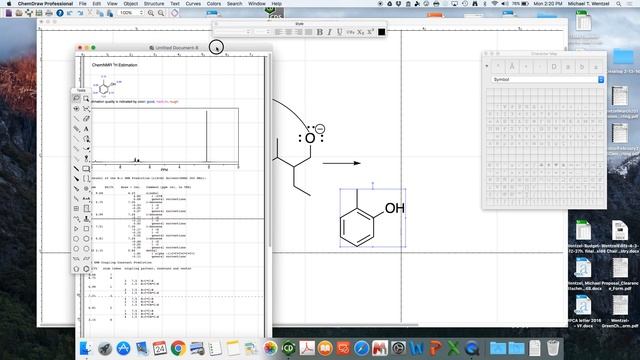Click the OH label on the phenol structure
The image size is (640, 360).
click(395, 208)
